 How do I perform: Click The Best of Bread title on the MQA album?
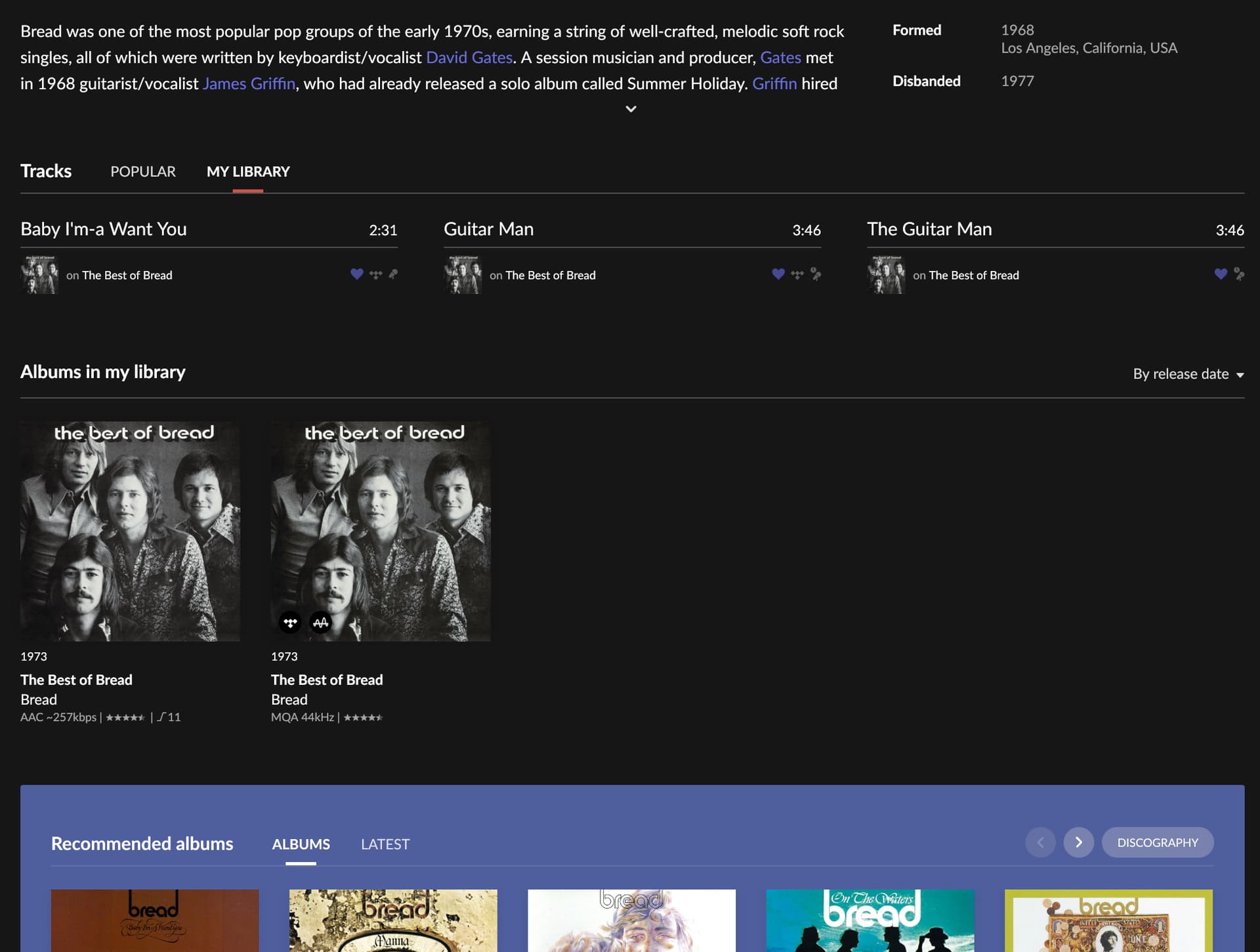click(327, 680)
